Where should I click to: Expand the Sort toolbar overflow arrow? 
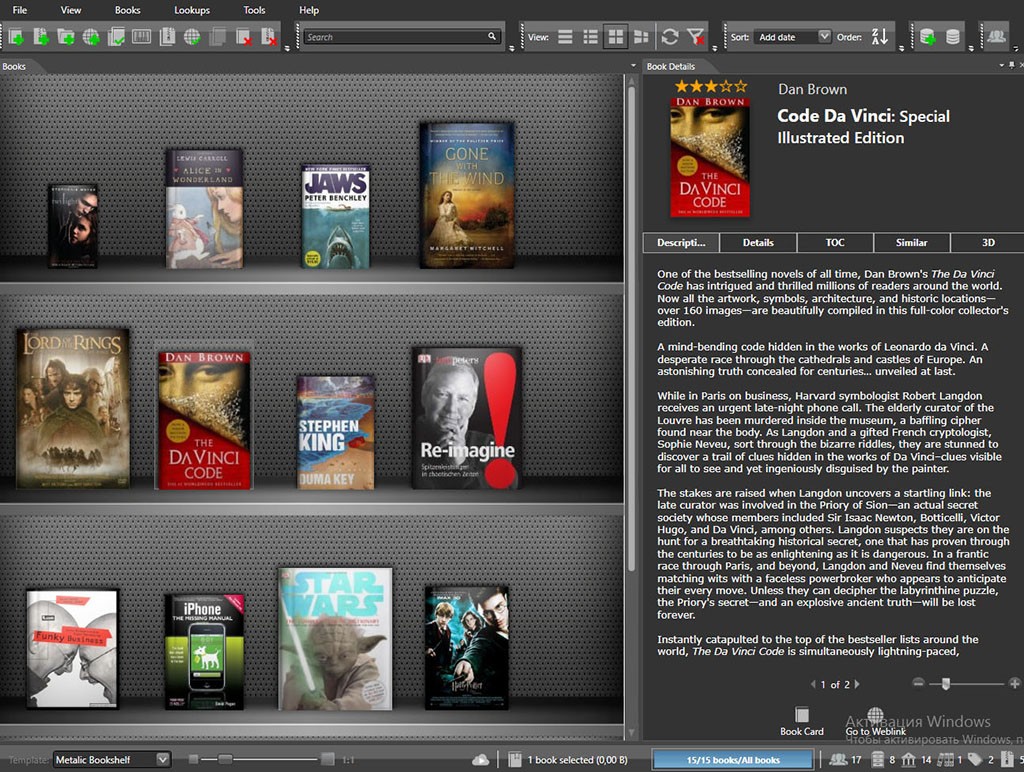[901, 48]
